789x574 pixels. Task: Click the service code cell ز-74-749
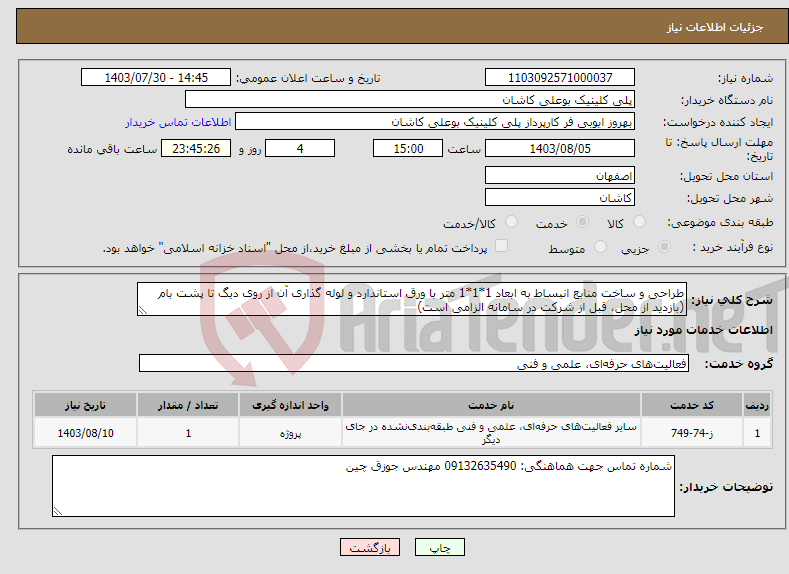pyautogui.click(x=692, y=433)
